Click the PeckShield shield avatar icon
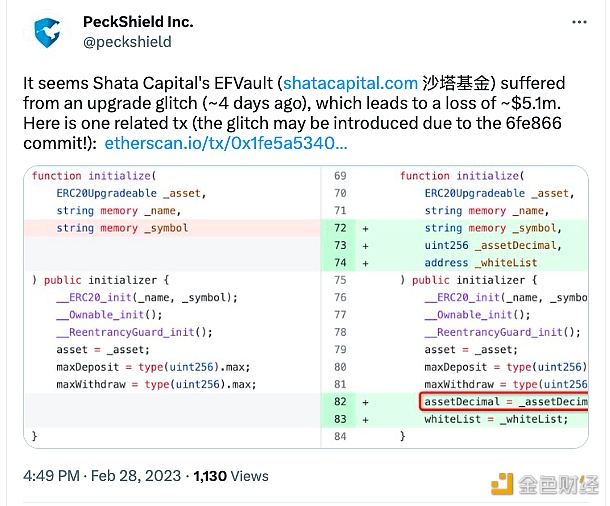Screen dimensions: 610x506 point(47,33)
